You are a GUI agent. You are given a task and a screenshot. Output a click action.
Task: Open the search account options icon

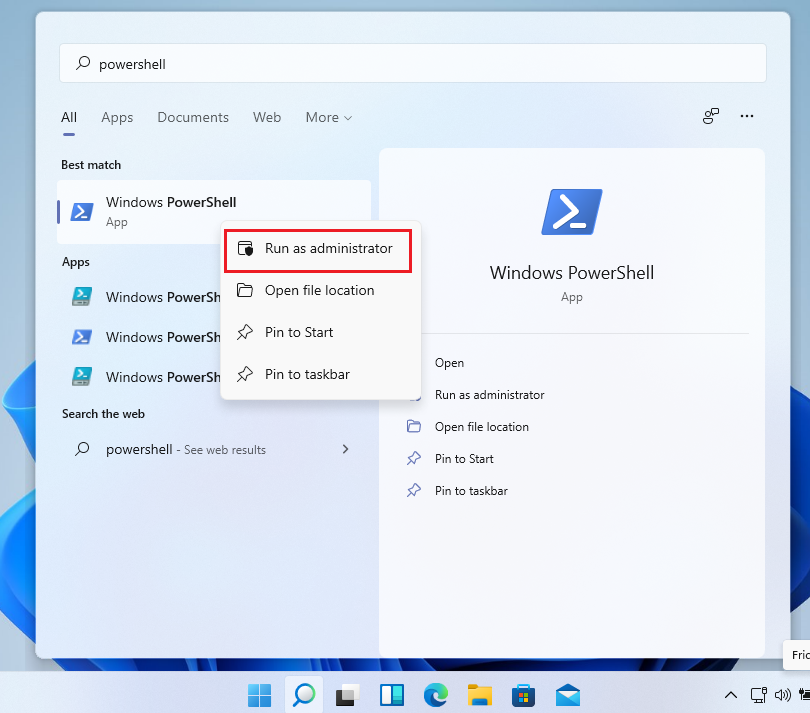(x=710, y=116)
